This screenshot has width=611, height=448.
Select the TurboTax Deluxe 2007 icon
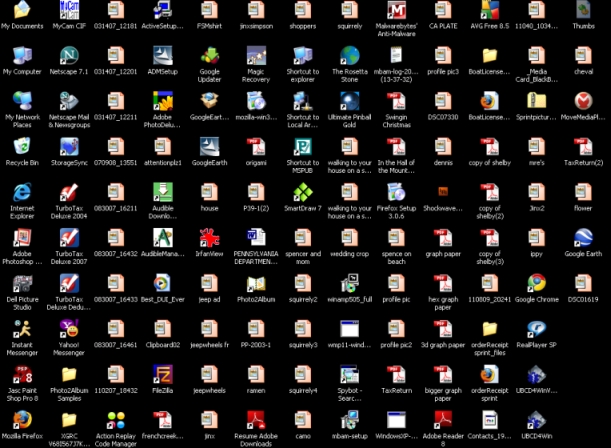click(x=69, y=238)
